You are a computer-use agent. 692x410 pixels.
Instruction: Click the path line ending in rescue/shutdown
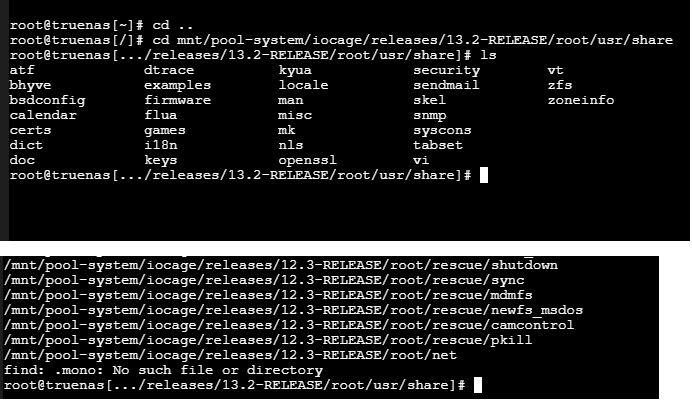click(281, 265)
